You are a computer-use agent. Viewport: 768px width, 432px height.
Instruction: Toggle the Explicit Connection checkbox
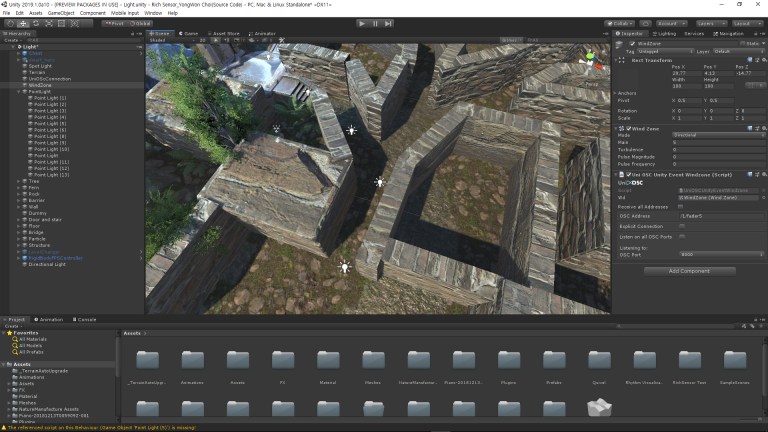coord(681,226)
